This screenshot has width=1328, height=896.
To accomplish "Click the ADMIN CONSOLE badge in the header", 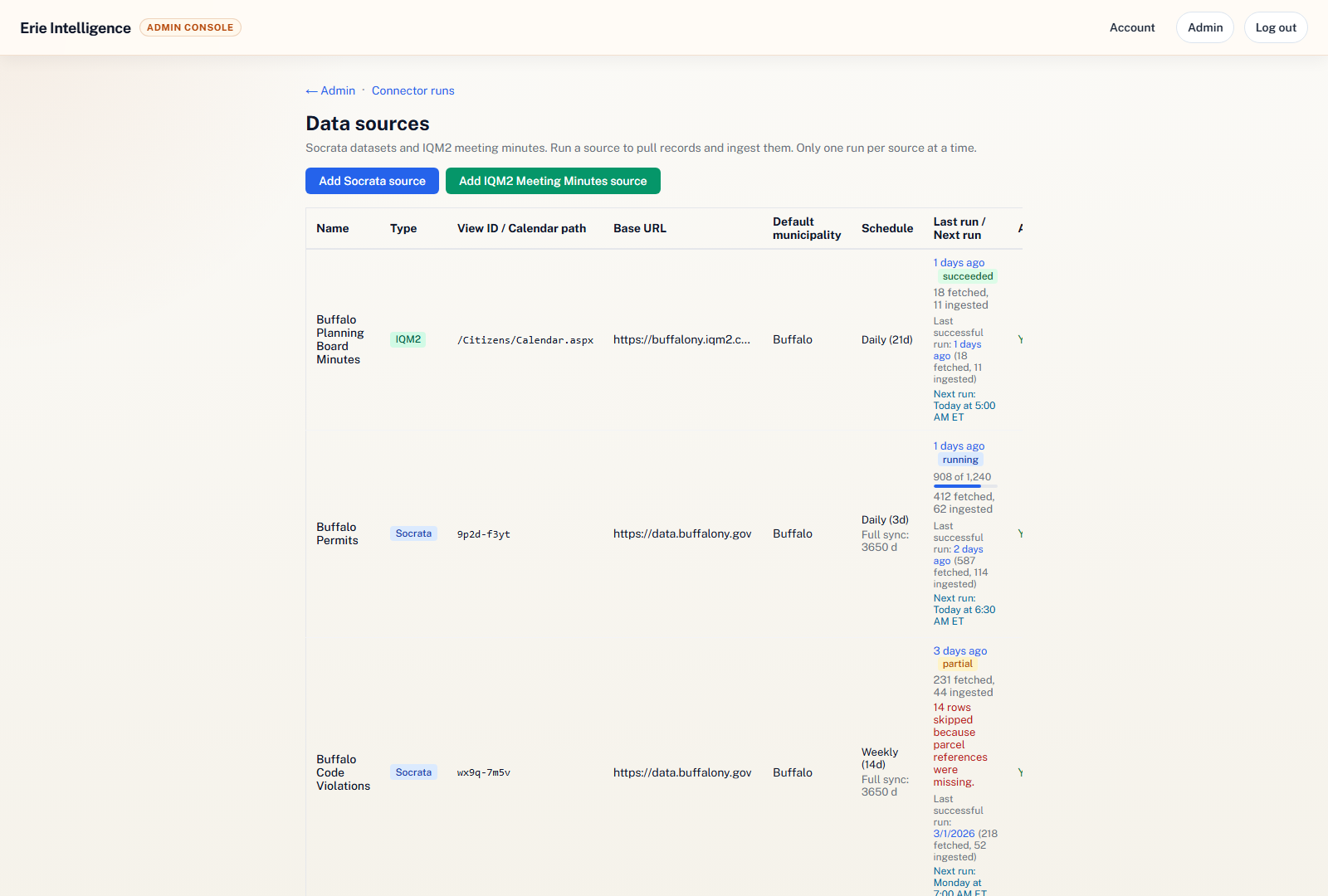I will pos(190,27).
